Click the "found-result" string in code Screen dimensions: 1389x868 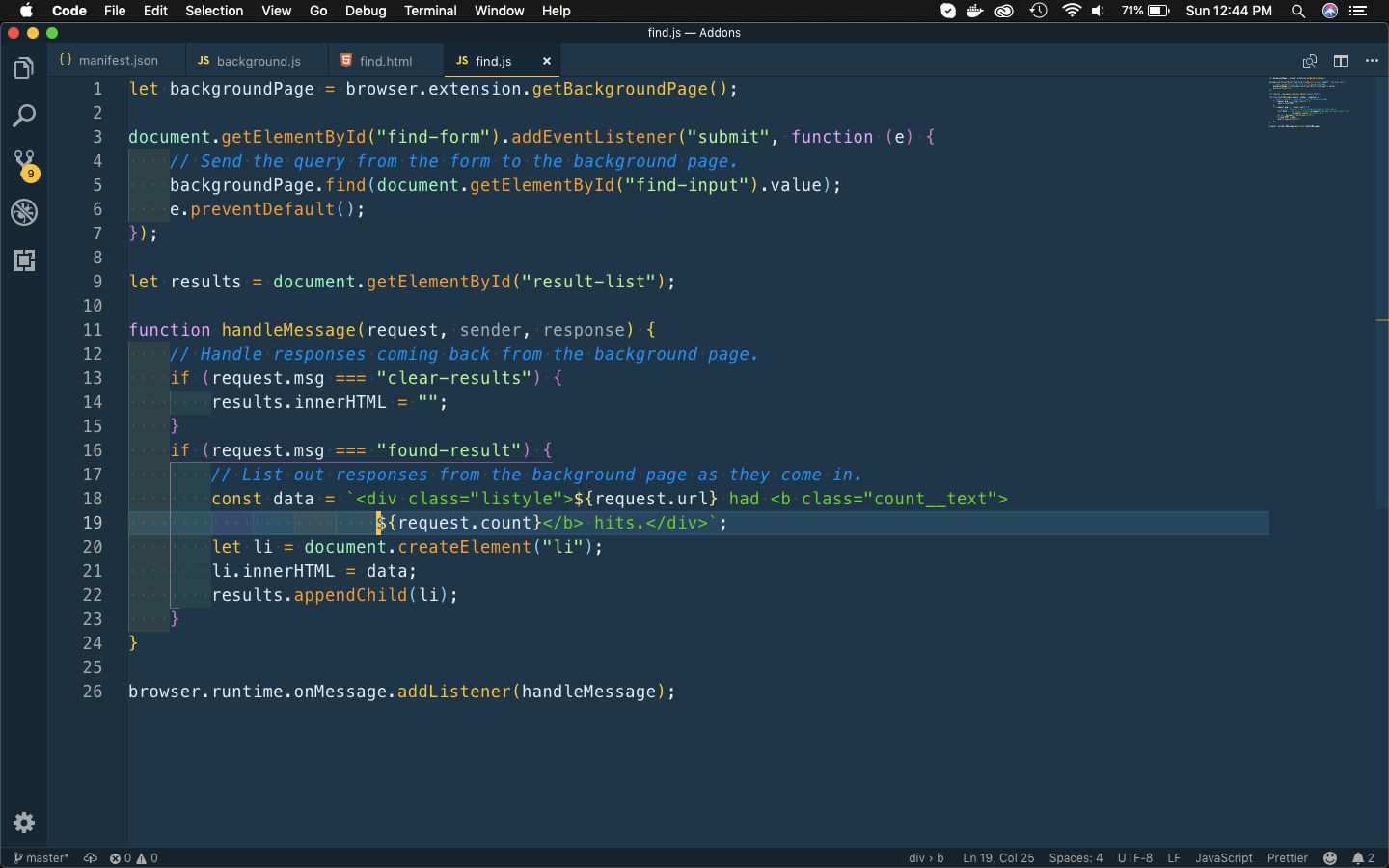[x=449, y=450]
